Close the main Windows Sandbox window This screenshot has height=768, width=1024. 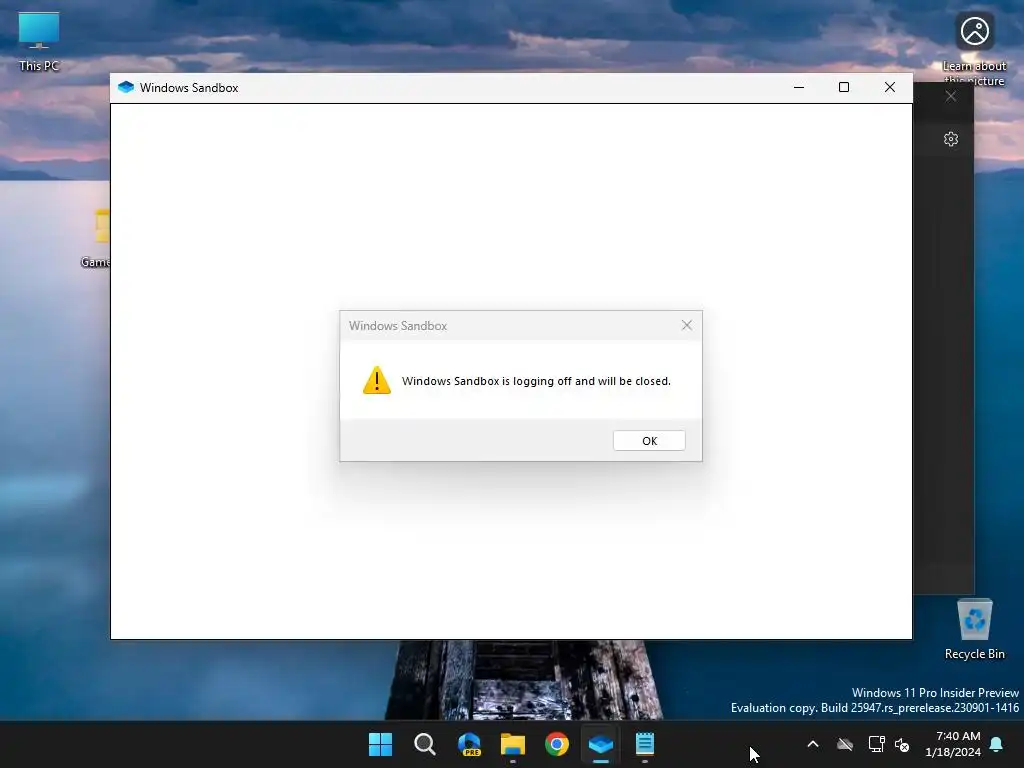click(x=889, y=88)
